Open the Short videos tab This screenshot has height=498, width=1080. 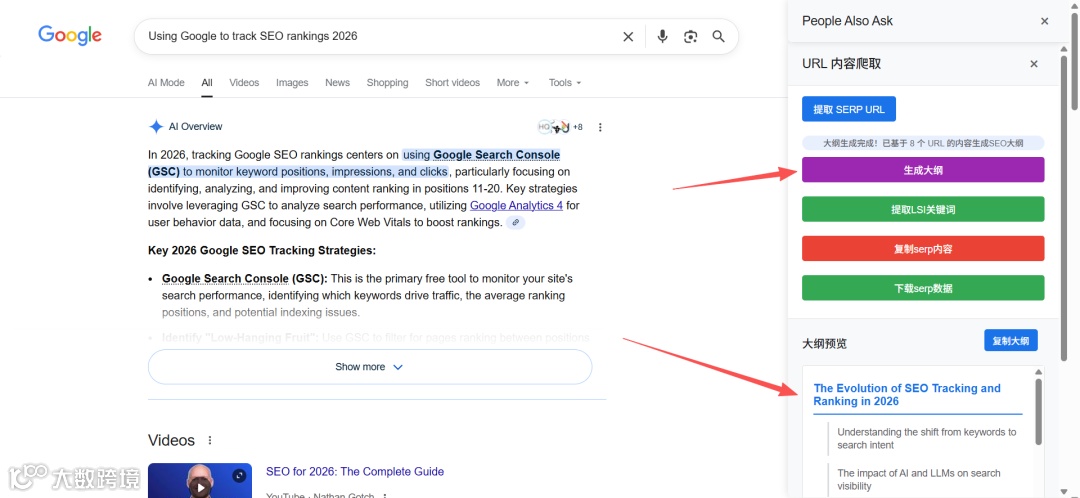click(453, 83)
